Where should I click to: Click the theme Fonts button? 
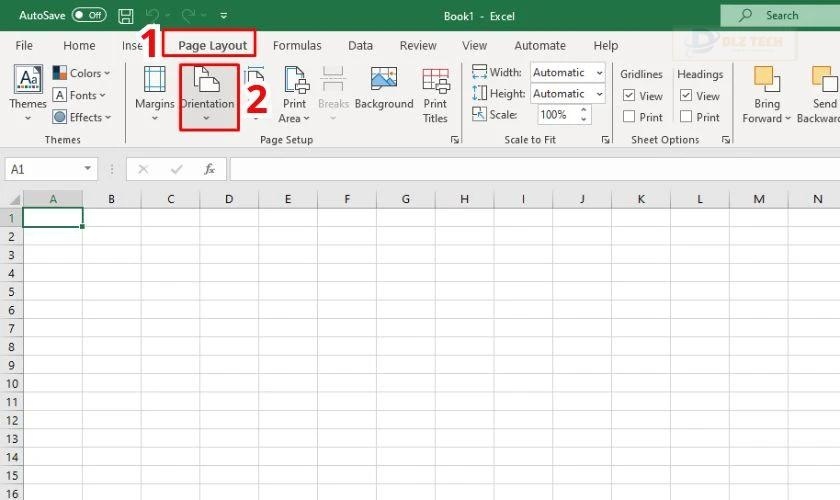point(81,95)
